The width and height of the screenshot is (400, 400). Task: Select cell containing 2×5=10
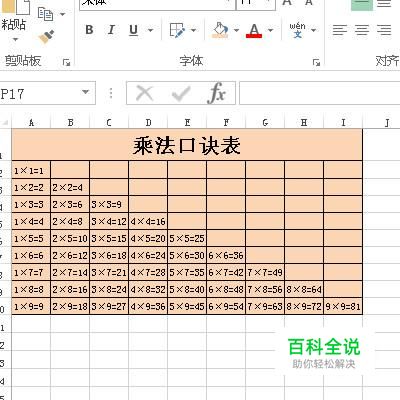[70, 238]
